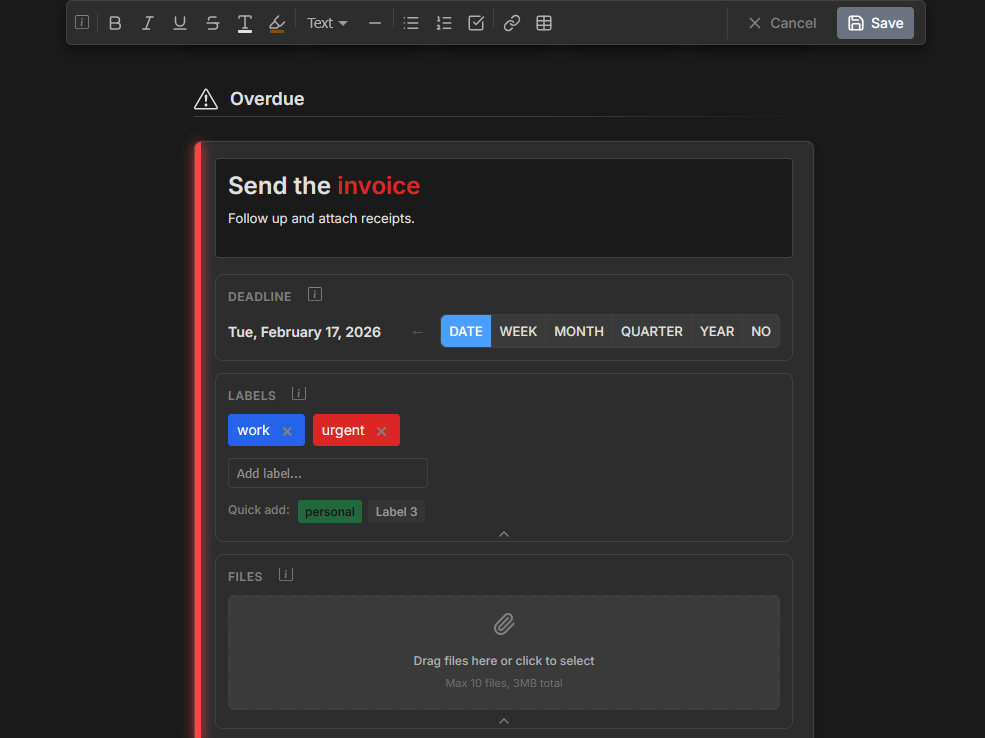This screenshot has height=738, width=985.
Task: Click the Add label input field
Action: coord(327,472)
